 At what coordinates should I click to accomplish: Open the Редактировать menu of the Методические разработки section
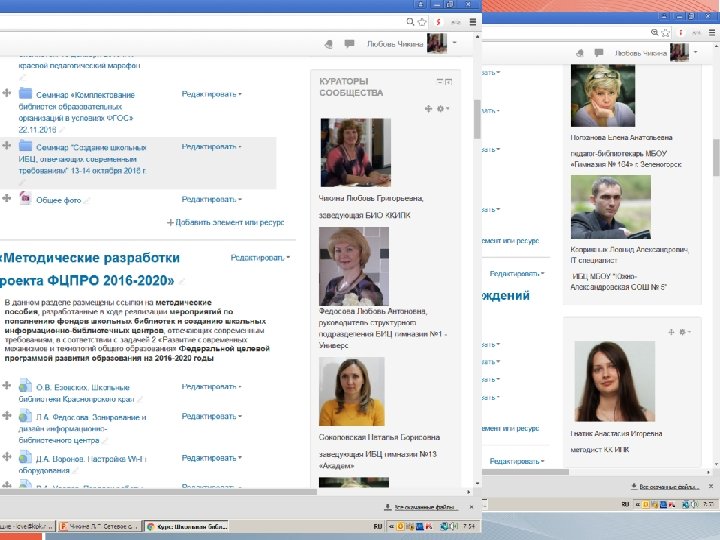(x=260, y=258)
